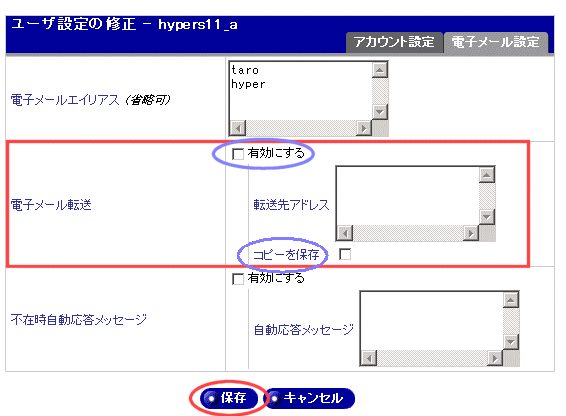Viewport: 566px width, 416px height.
Task: Enable the auto-reply 有効にする checkbox
Action: (238, 279)
